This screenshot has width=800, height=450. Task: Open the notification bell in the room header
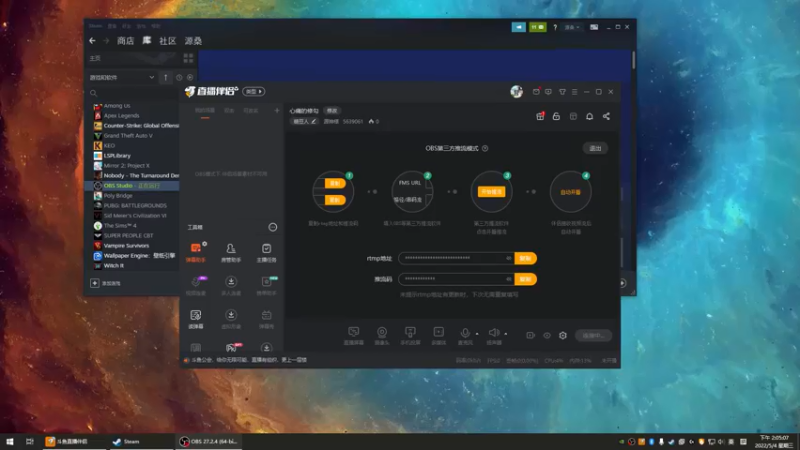589,116
